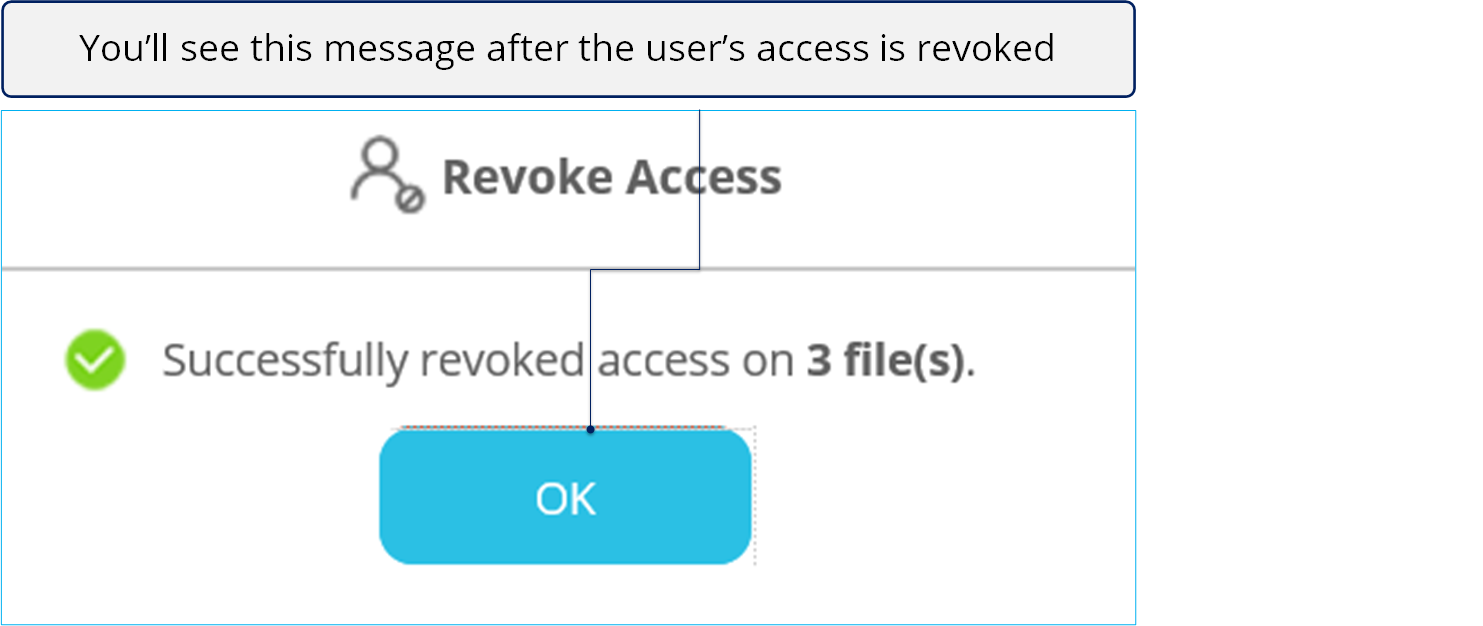
Task: Click the word 'Revoke' in the title
Action: pos(527,177)
